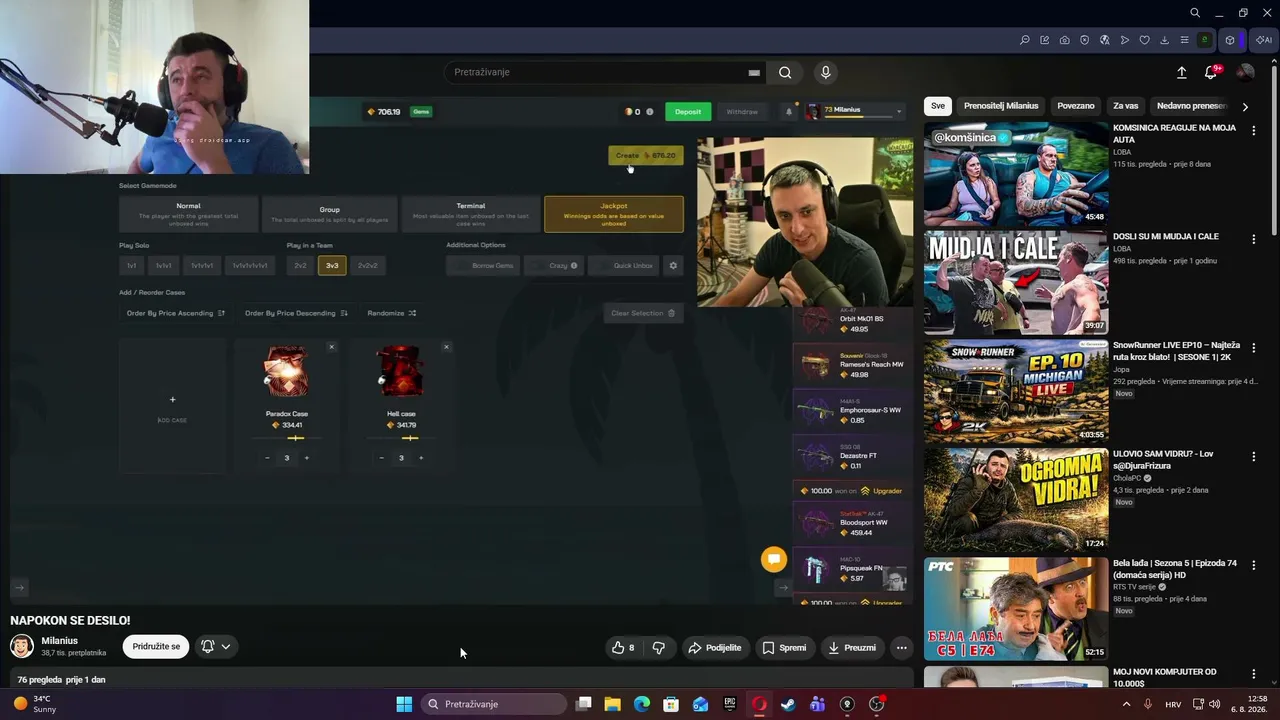This screenshot has height=720, width=1280.
Task: Select the Sve filter chip
Action: [x=937, y=106]
